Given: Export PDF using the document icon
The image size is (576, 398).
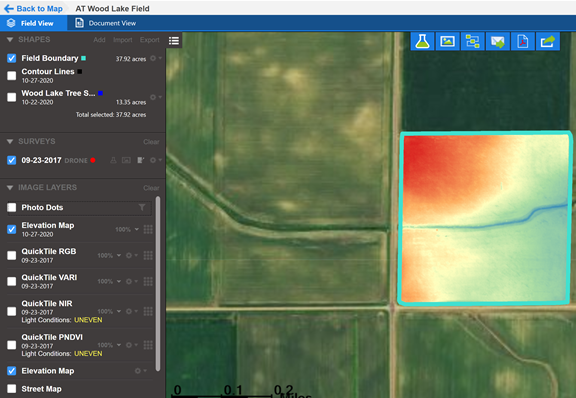Looking at the screenshot, I should tap(522, 41).
